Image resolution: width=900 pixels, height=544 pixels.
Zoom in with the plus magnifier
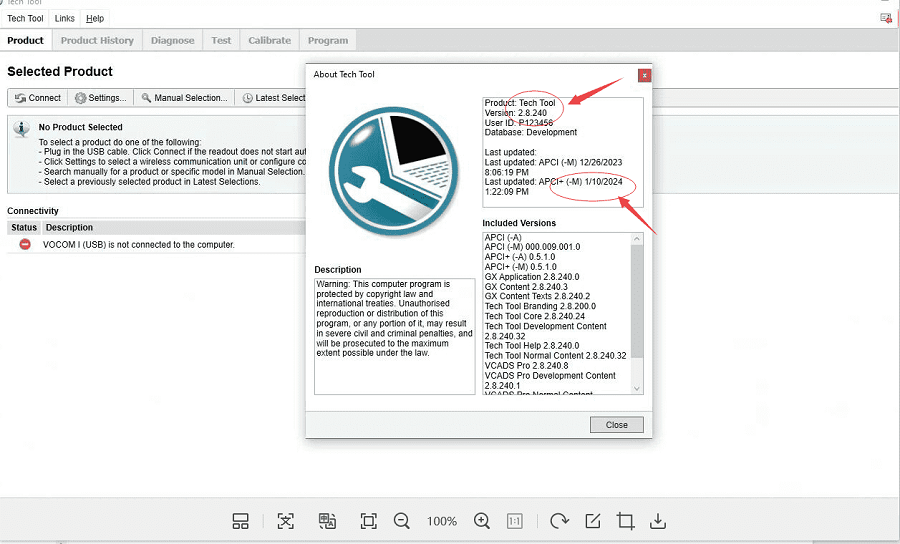pyautogui.click(x=482, y=521)
